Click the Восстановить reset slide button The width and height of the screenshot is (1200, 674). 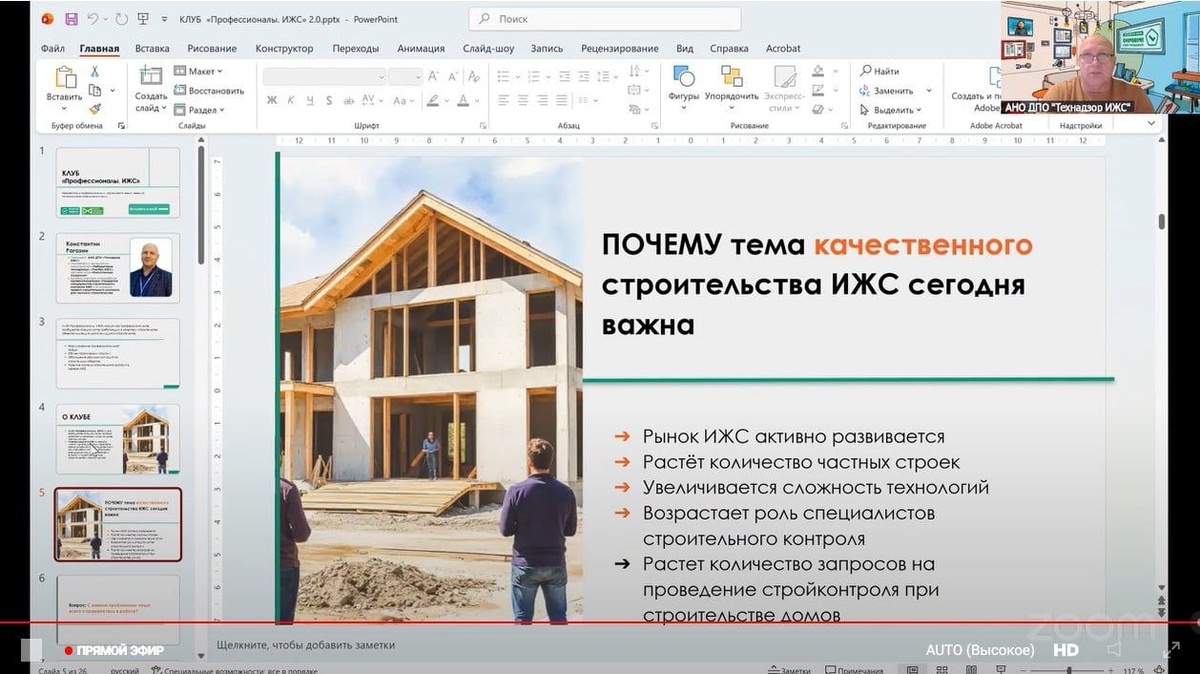point(210,90)
